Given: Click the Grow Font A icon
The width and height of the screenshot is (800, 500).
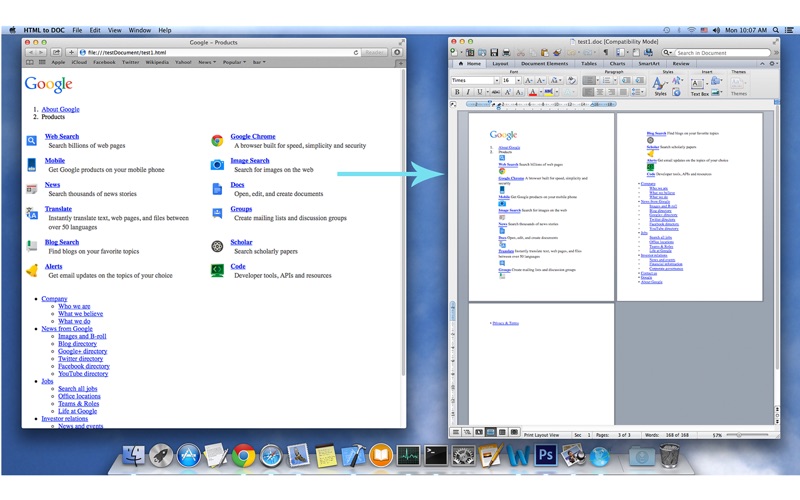Looking at the screenshot, I should (529, 80).
